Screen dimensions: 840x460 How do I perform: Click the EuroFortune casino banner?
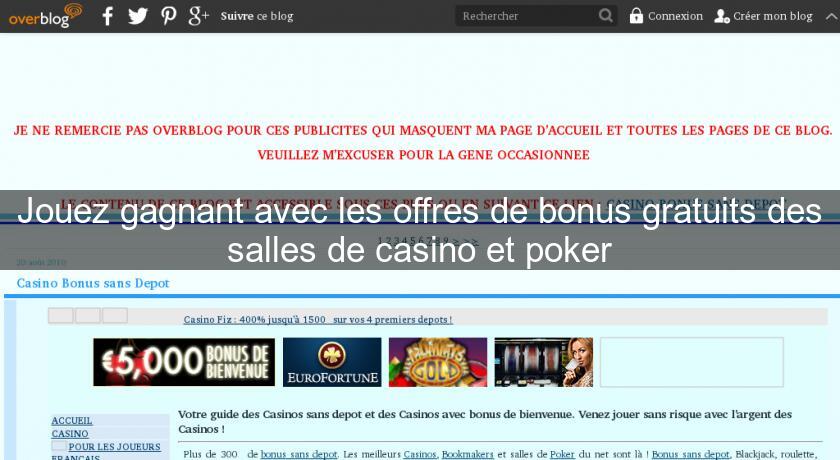point(332,362)
